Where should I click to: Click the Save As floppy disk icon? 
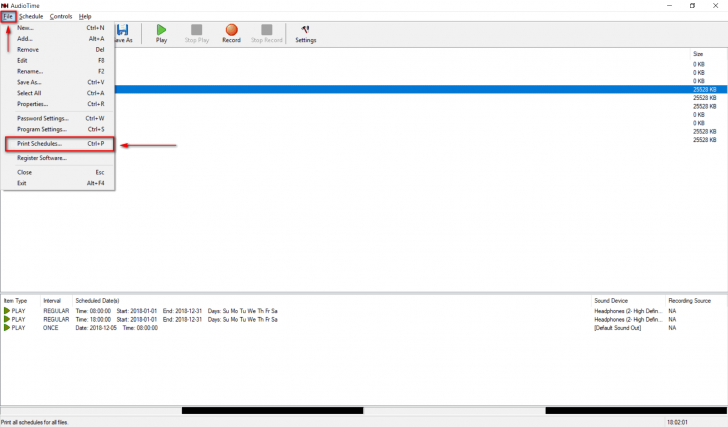[x=123, y=30]
